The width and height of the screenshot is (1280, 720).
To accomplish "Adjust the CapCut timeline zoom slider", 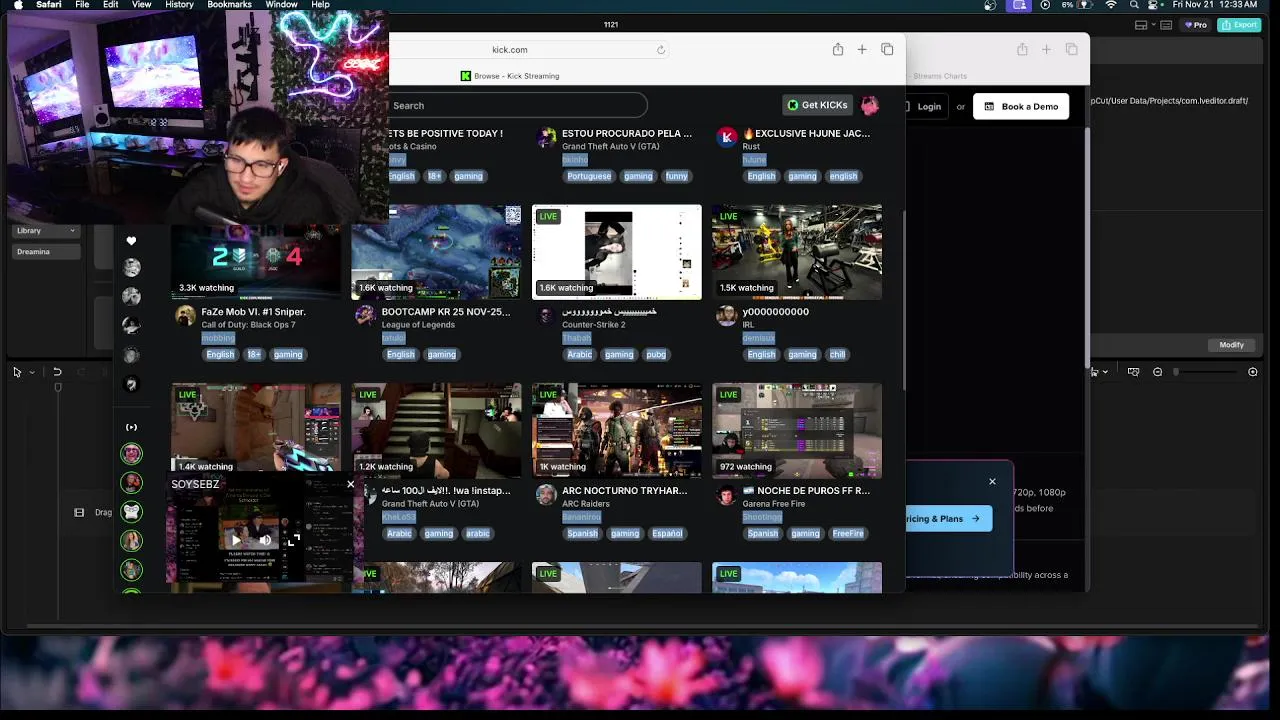I will tap(1205, 372).
